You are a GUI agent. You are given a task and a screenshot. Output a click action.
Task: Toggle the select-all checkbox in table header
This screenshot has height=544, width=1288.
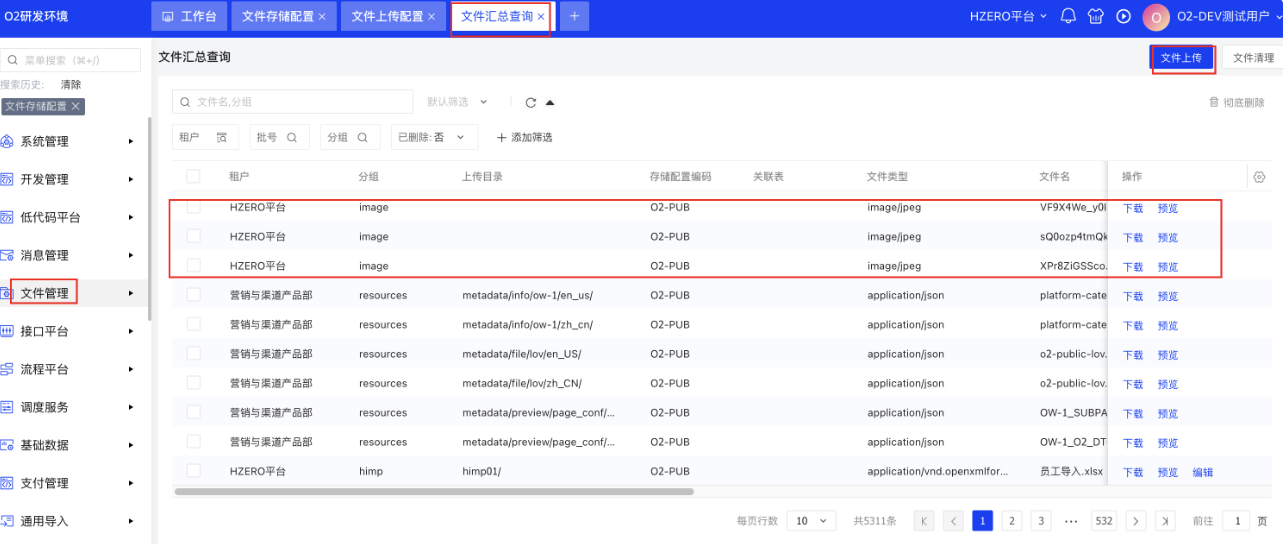[193, 177]
